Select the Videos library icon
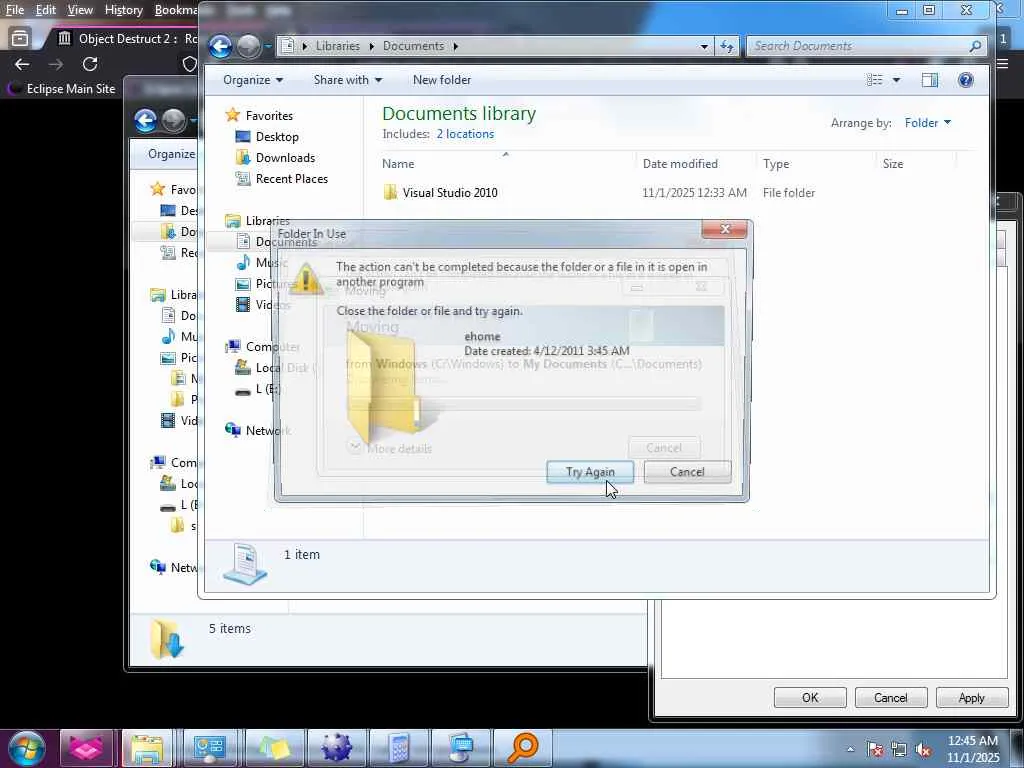Screen dimensions: 1024x768 [243, 304]
